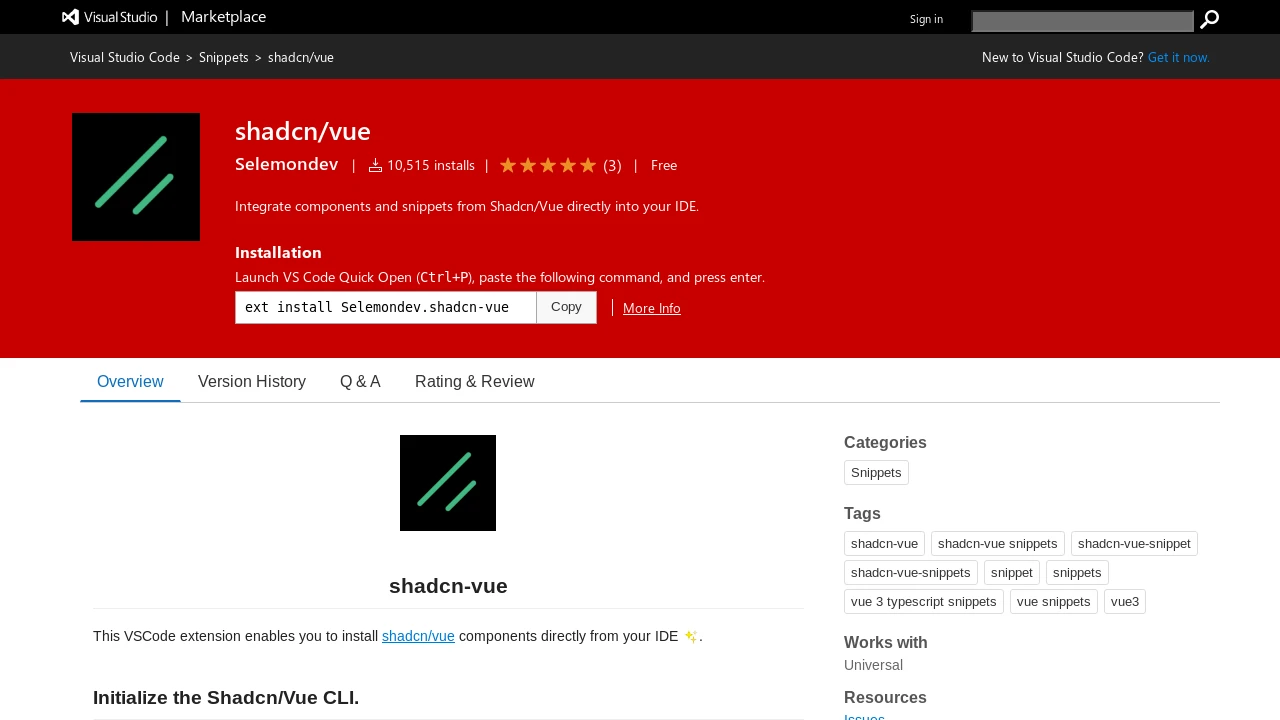Viewport: 1280px width, 720px height.
Task: Open the Marketplace home link
Action: pyautogui.click(x=223, y=17)
